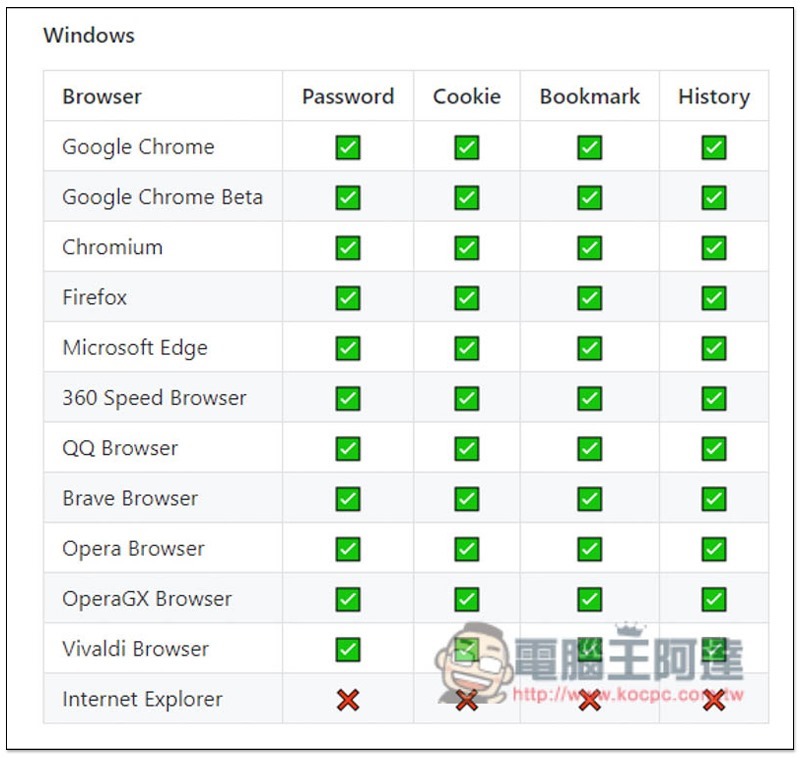Click the Bookmark column header
800x758 pixels.
click(589, 97)
